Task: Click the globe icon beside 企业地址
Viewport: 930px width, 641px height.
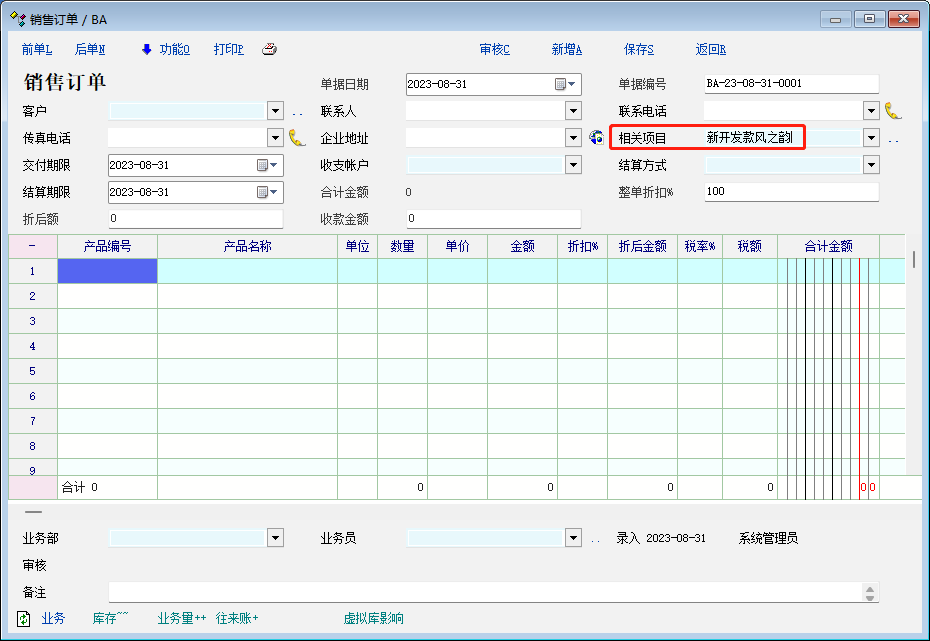Action: coord(597,138)
